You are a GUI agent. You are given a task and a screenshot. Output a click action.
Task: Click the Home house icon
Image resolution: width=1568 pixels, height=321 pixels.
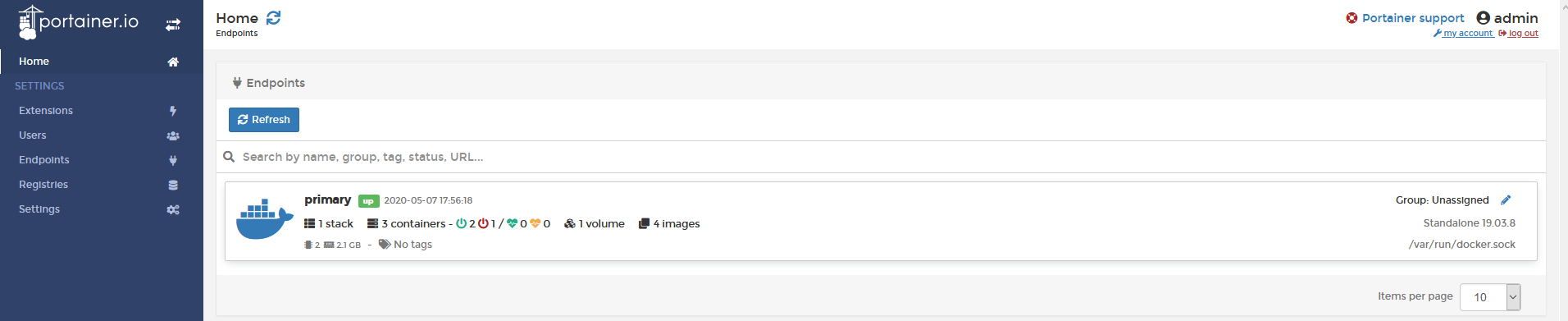(x=173, y=62)
